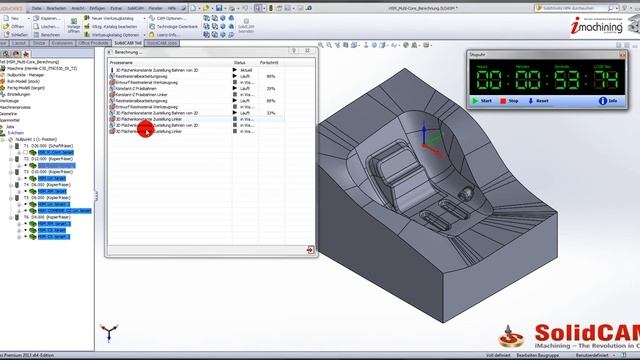The image size is (640, 360).
Task: Collapse the T2 Ø12.000 Kugelfräser tree node
Action: pos(11,159)
